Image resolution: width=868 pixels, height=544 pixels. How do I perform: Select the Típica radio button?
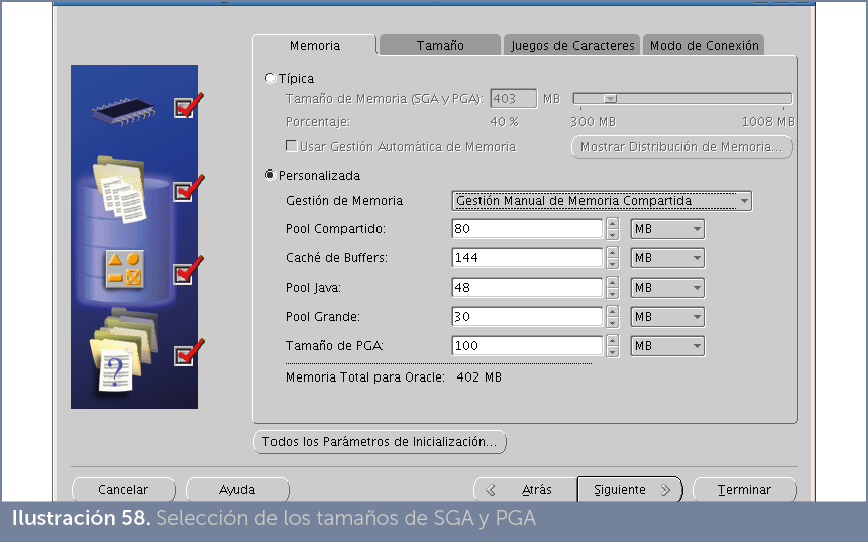pyautogui.click(x=271, y=78)
